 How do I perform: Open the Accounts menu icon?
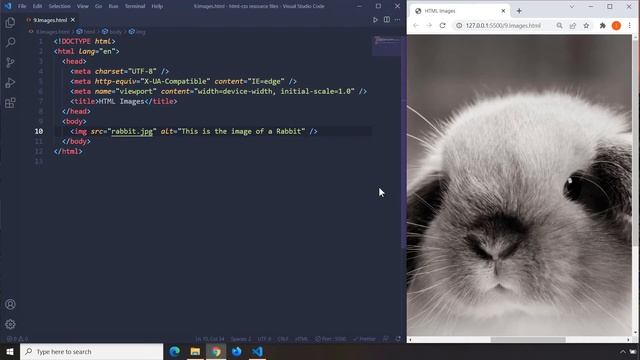pyautogui.click(x=10, y=304)
